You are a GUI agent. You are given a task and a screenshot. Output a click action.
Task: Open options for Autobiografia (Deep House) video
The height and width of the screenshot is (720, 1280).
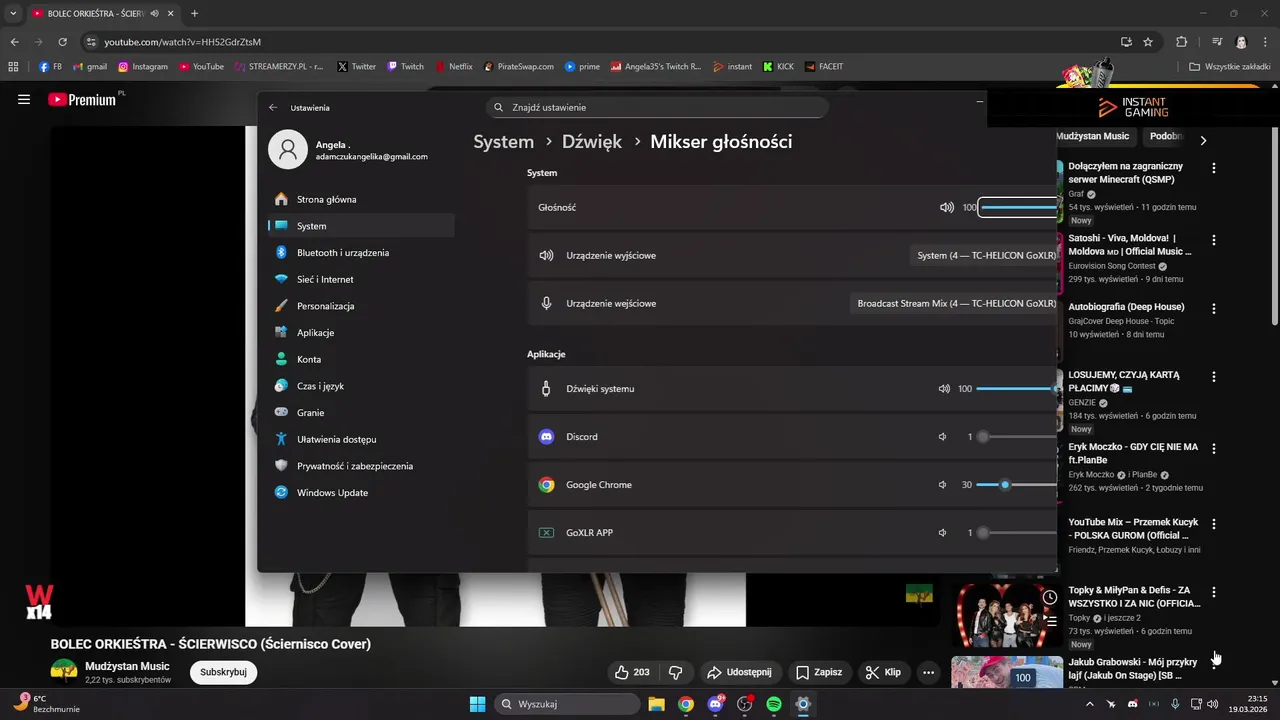tap(1214, 309)
